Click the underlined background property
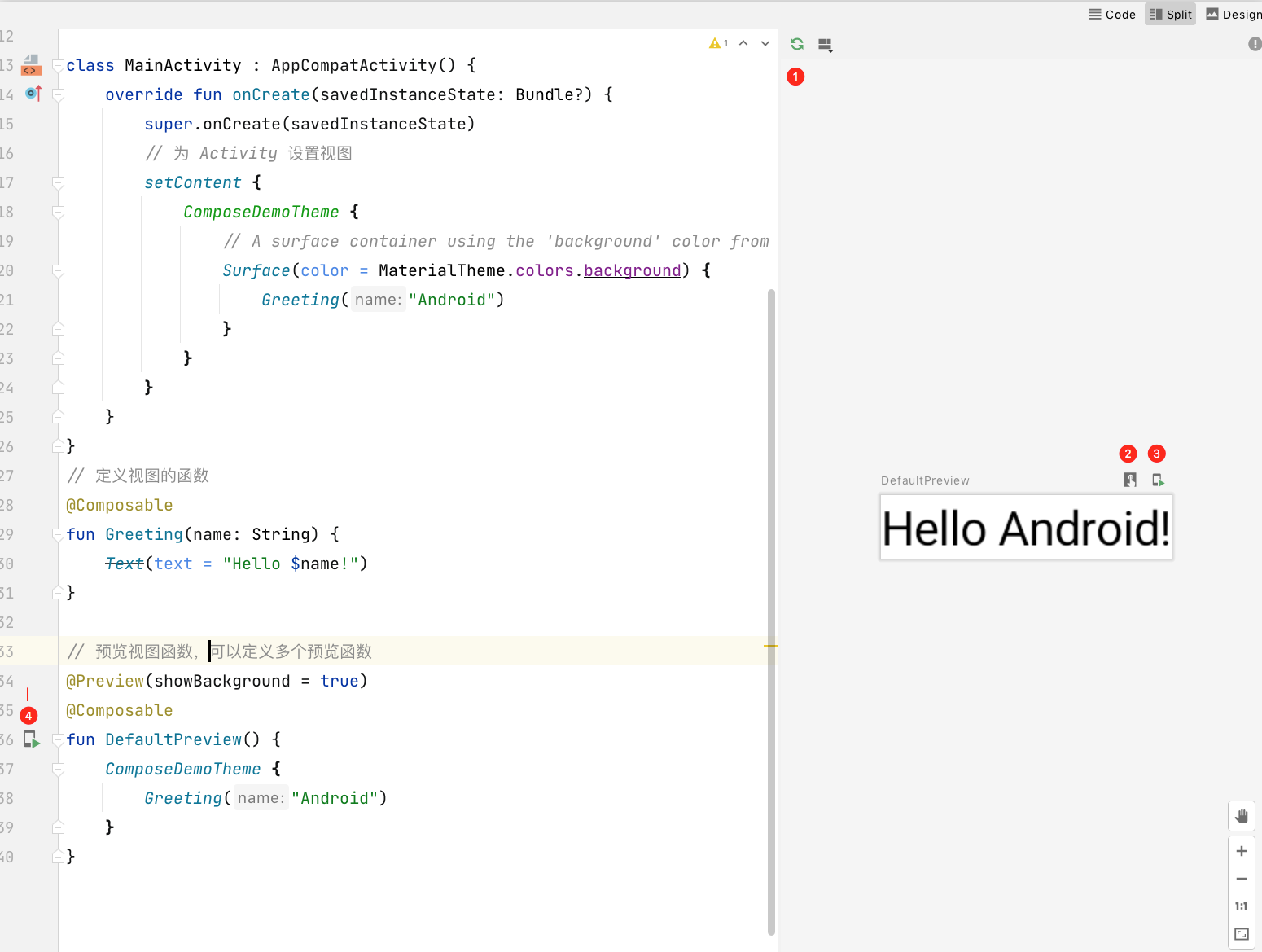The image size is (1262, 952). click(632, 270)
